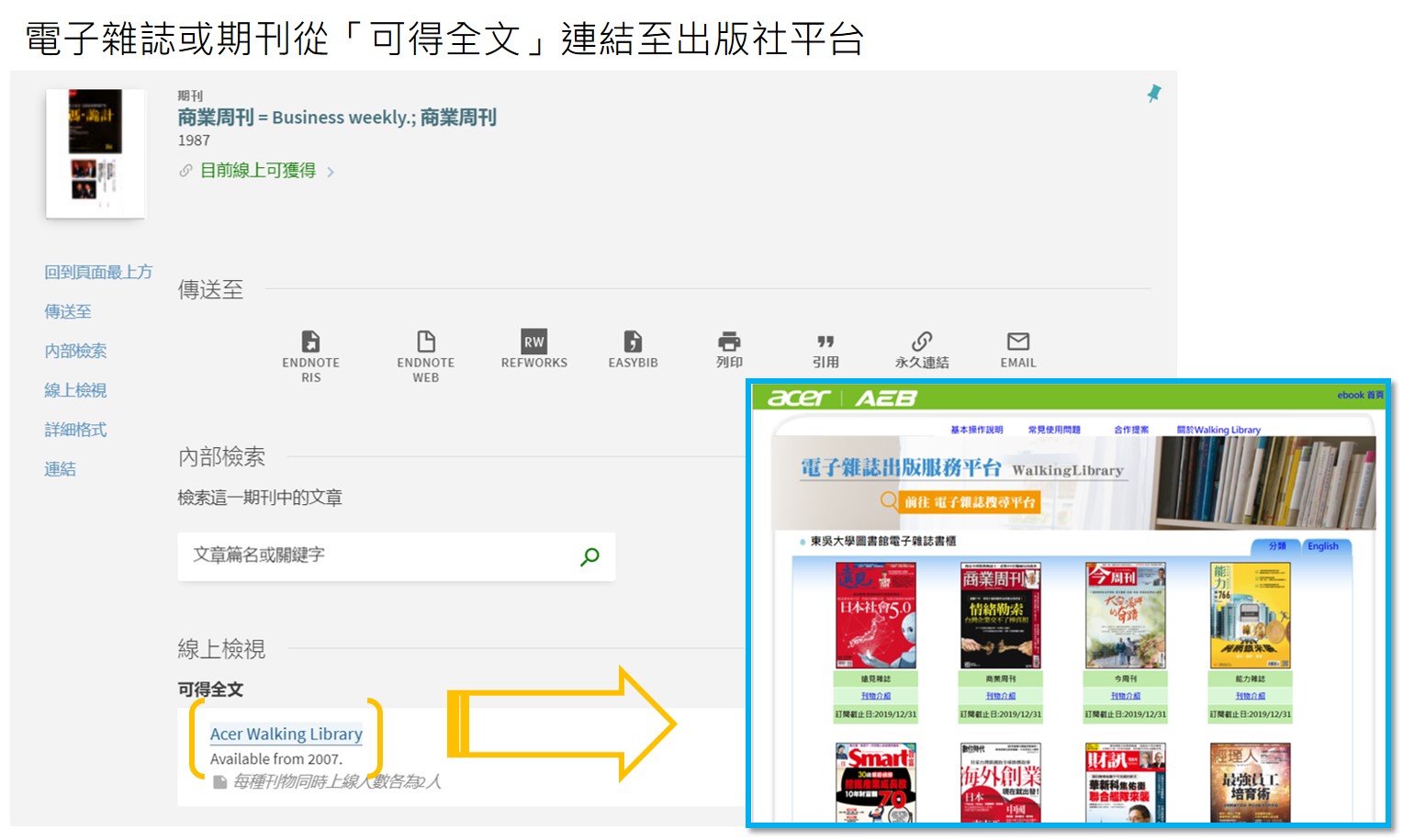The image size is (1403, 840).
Task: Click the 前往電子雜誌搜尋平台 orange button
Action: 969,502
